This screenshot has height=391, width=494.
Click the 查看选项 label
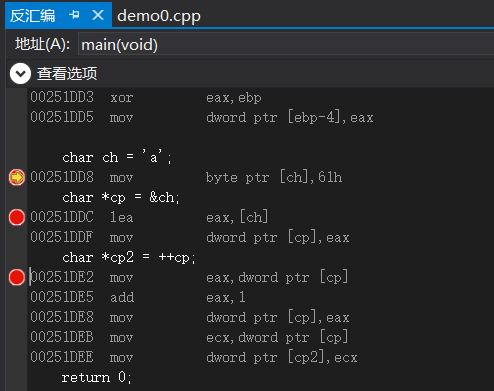click(67, 73)
